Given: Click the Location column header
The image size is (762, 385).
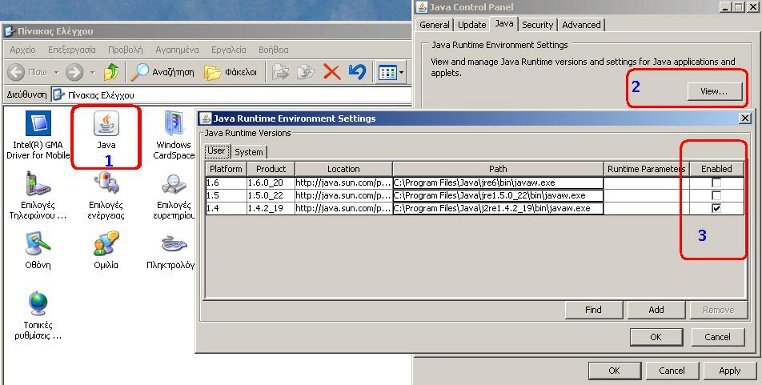Looking at the screenshot, I should point(344,169).
